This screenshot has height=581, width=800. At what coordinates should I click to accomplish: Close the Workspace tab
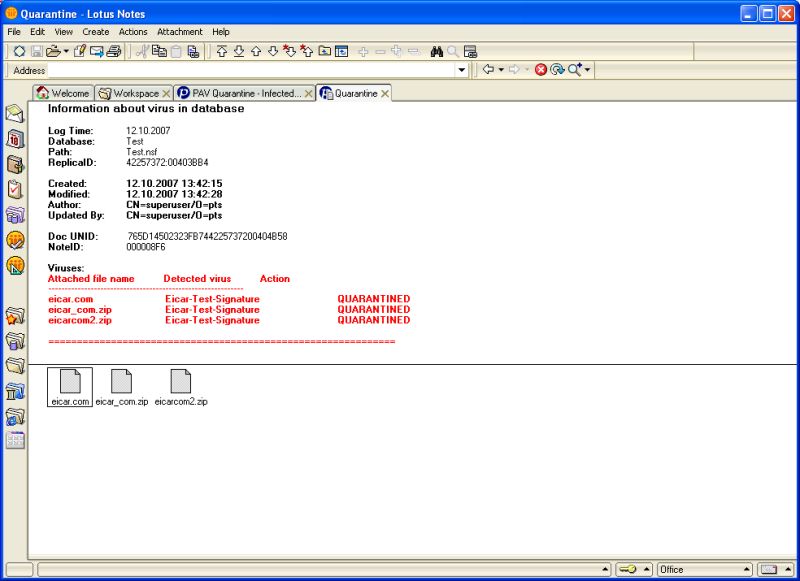[x=166, y=94]
